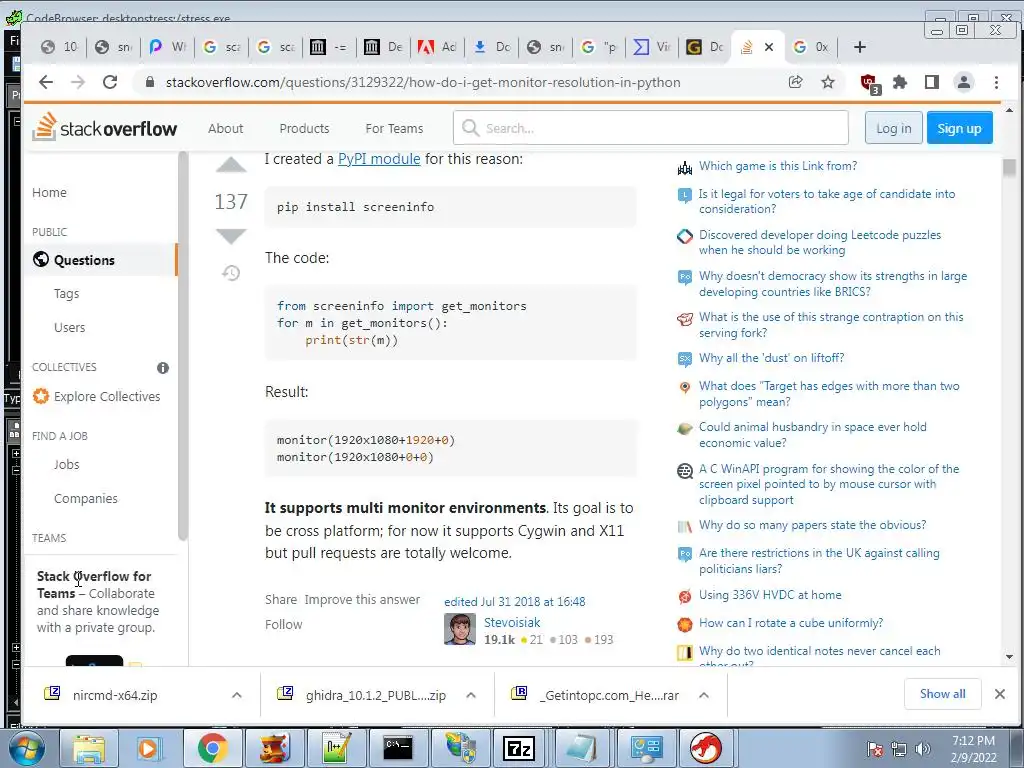Click Collectives info icon
Image resolution: width=1024 pixels, height=768 pixels.
point(163,368)
